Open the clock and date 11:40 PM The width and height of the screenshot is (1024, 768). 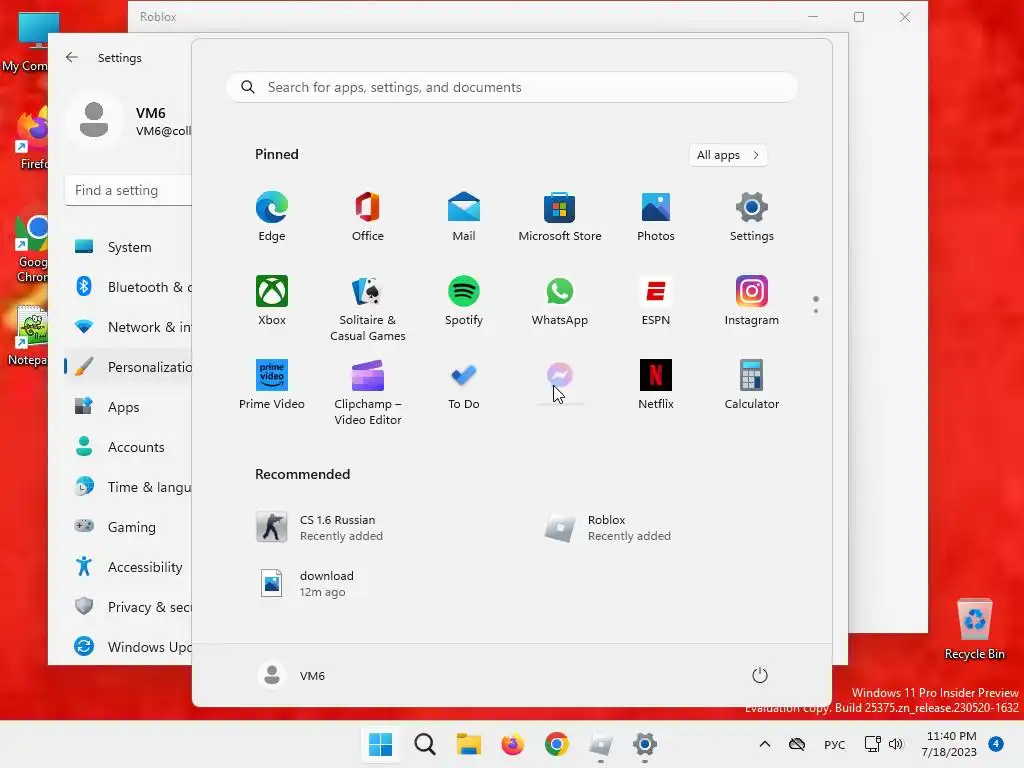[x=950, y=744]
